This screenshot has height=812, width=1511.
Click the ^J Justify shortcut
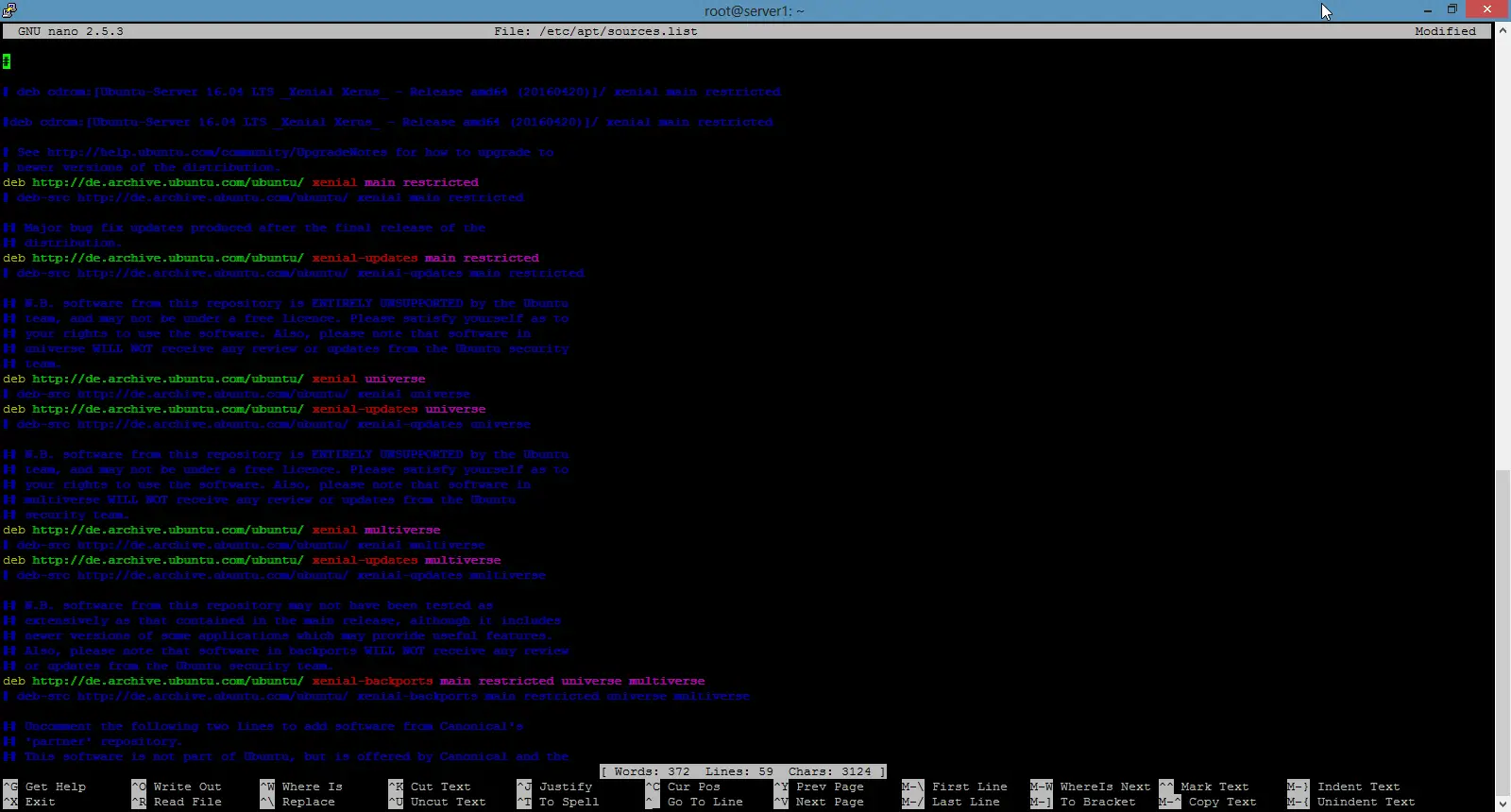coord(554,787)
